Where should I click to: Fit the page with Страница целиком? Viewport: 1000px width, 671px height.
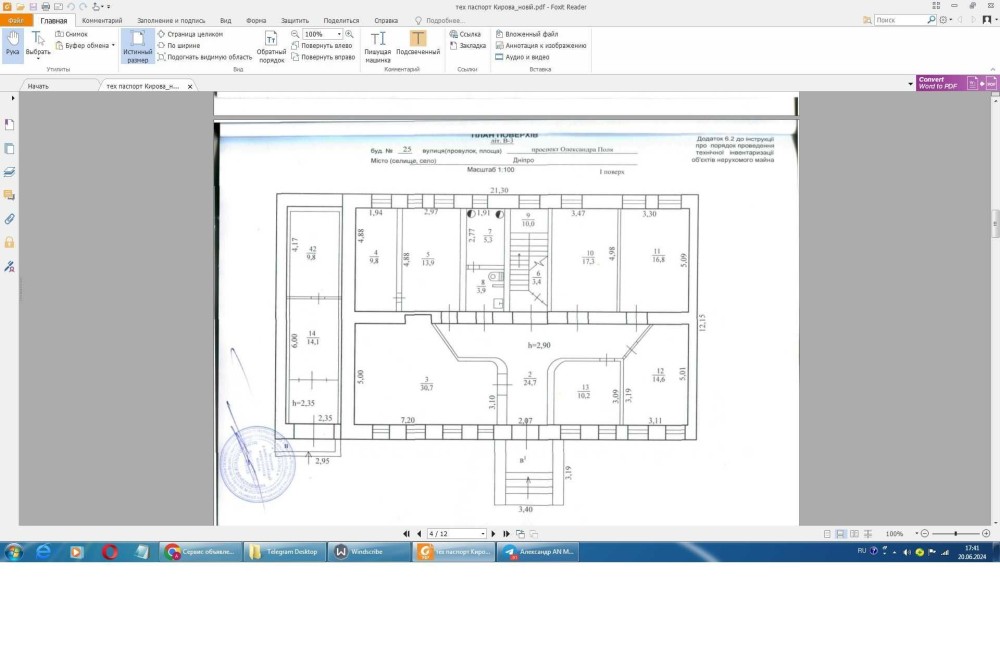tap(190, 34)
